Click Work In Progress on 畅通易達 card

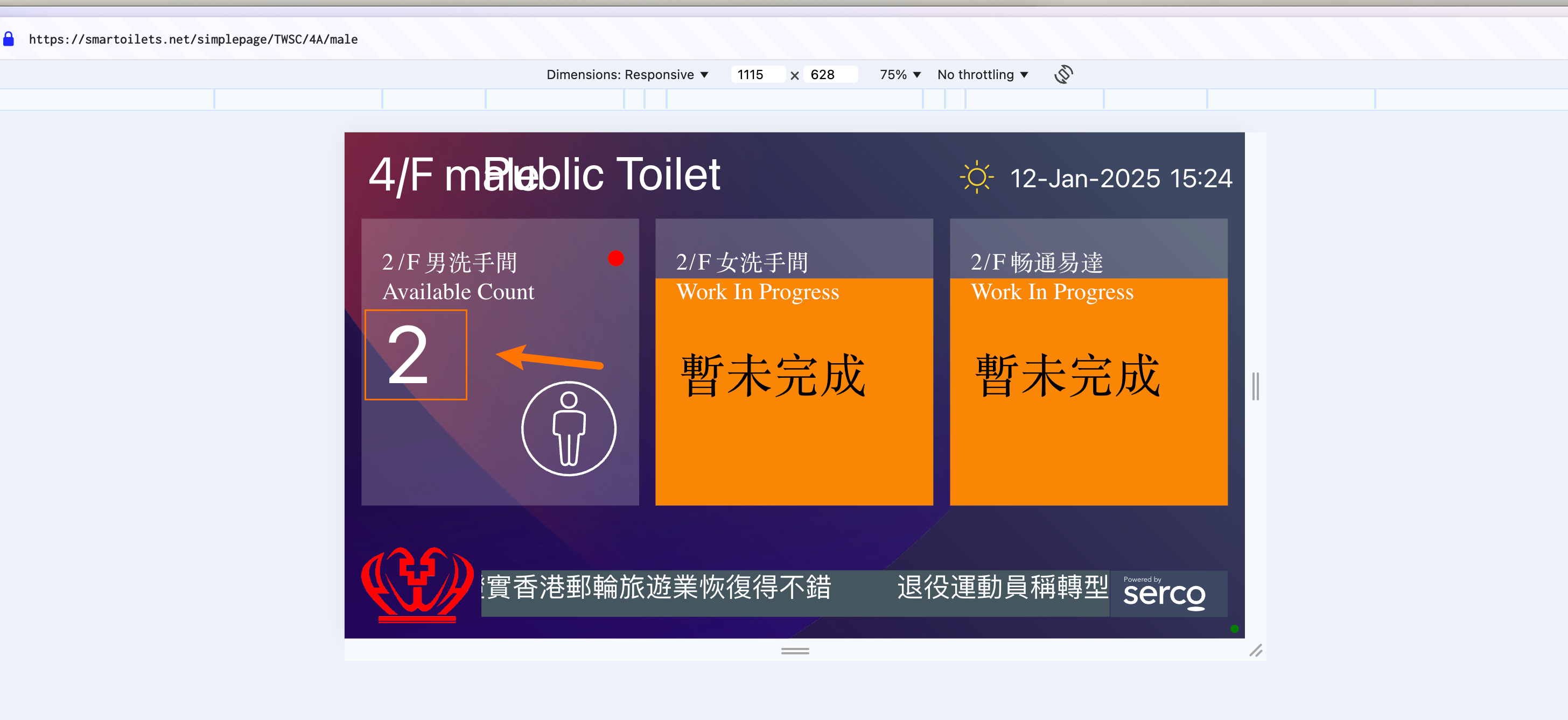pyautogui.click(x=1052, y=292)
